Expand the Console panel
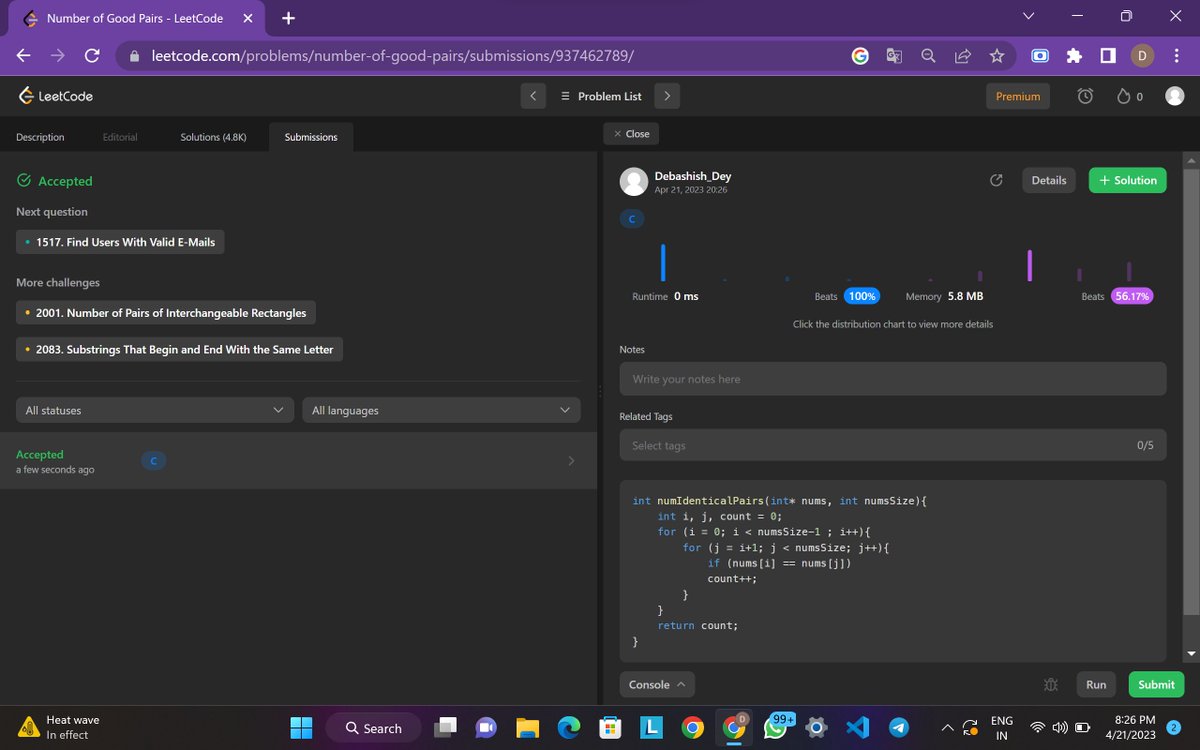This screenshot has width=1200, height=750. (657, 685)
